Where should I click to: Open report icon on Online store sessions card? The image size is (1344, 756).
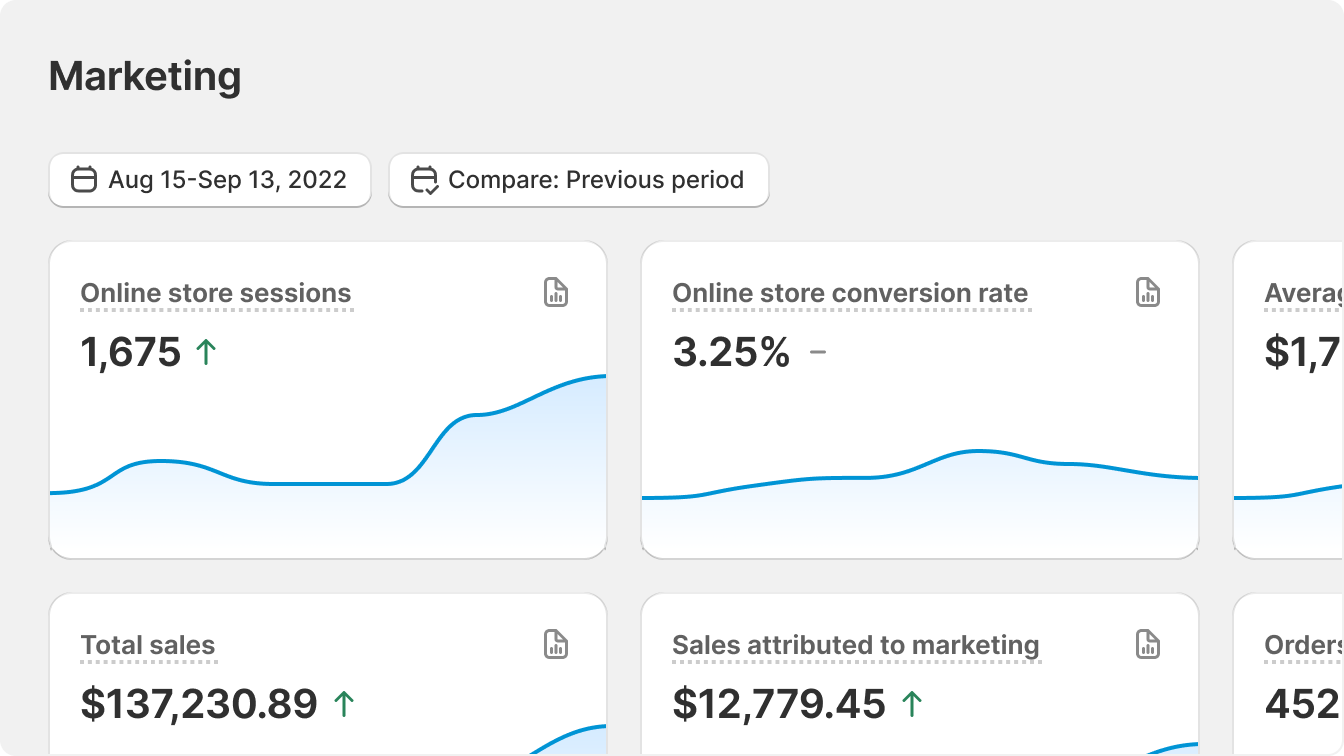coord(556,292)
